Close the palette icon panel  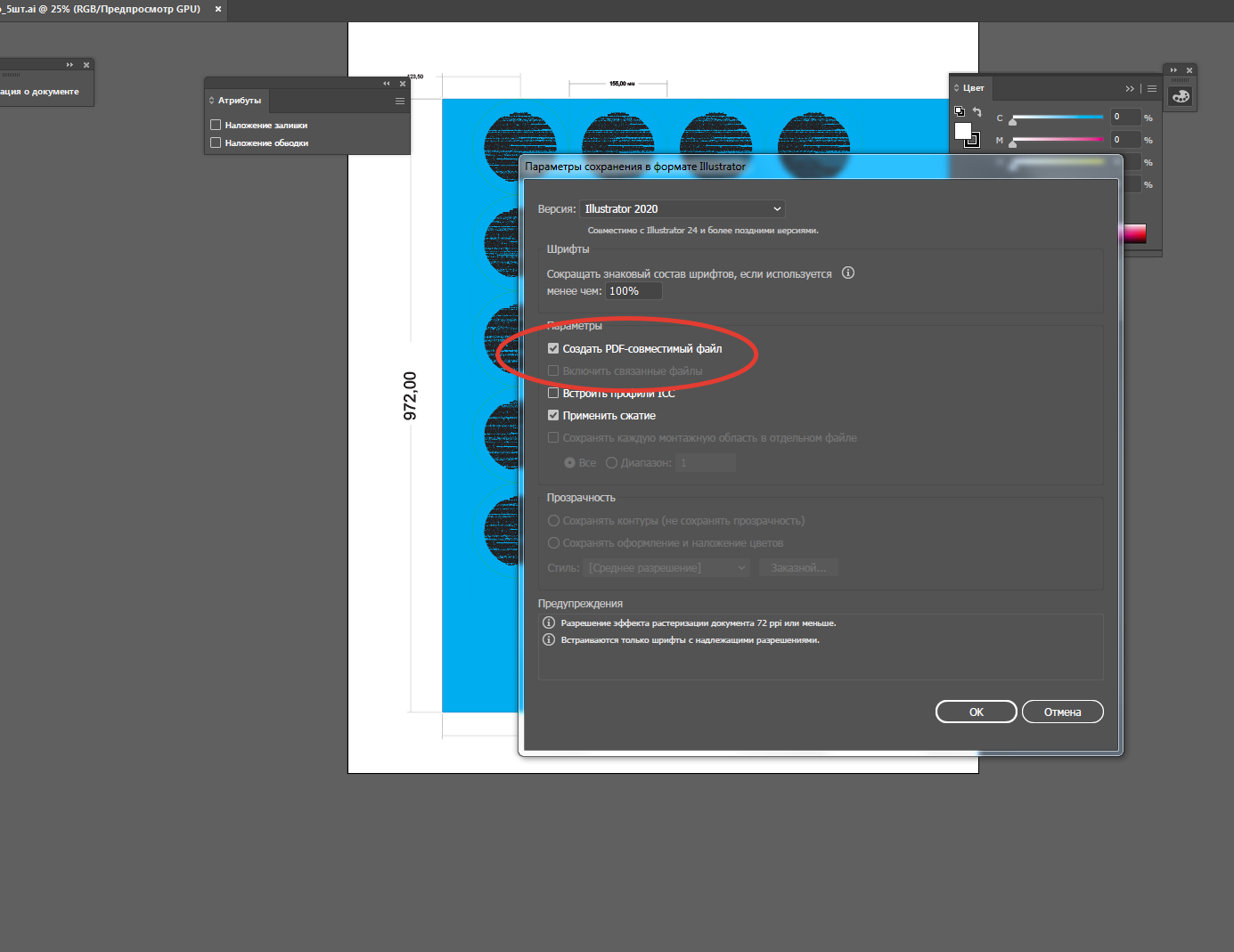click(x=1189, y=70)
